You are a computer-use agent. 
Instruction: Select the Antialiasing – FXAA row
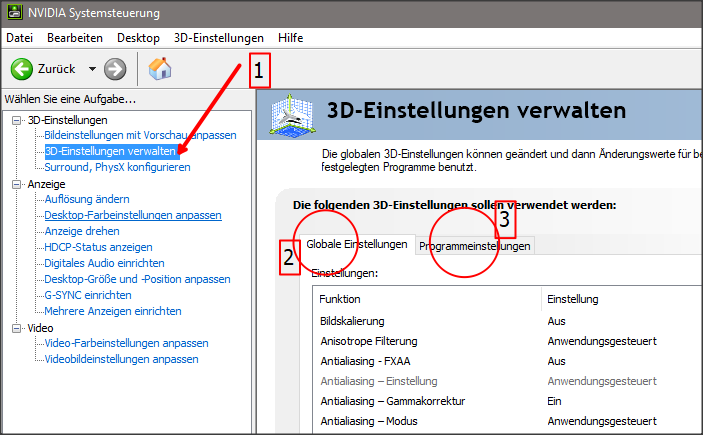pyautogui.click(x=365, y=361)
